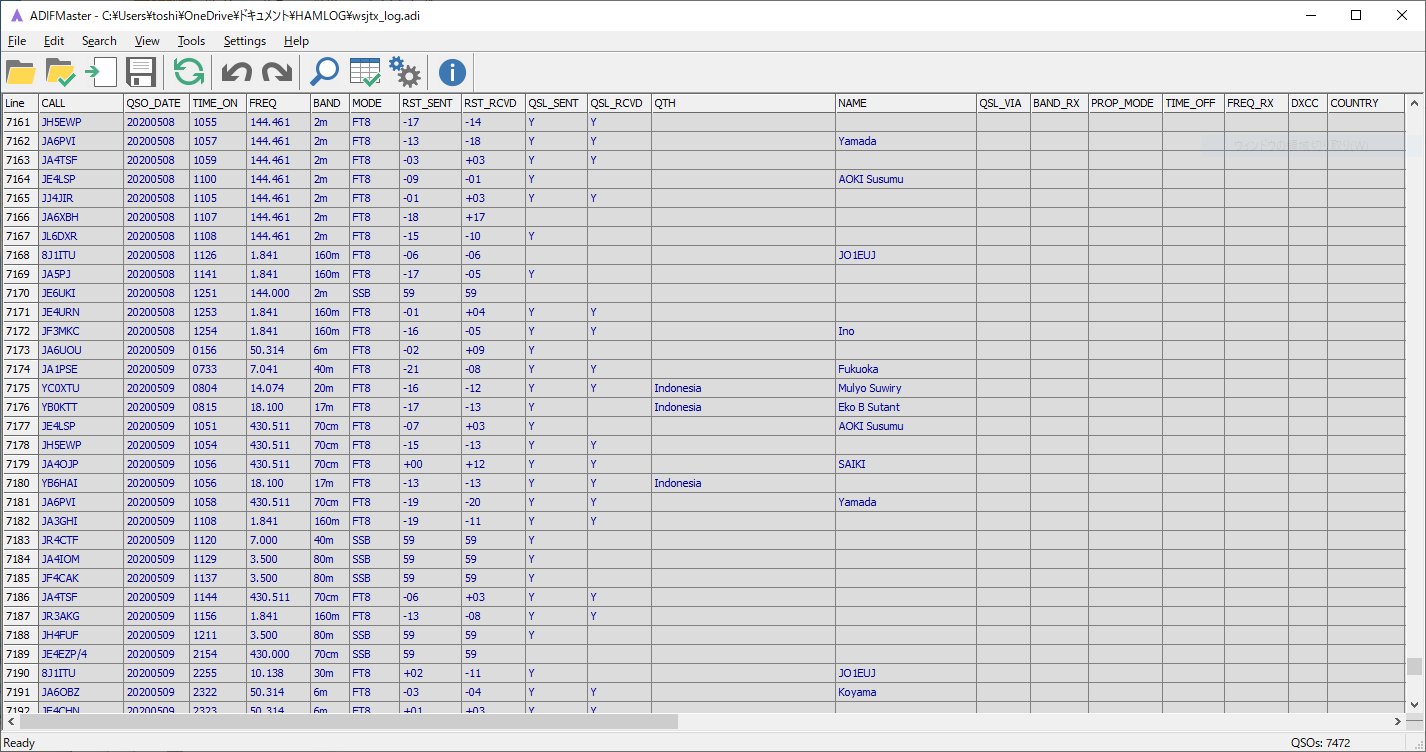Select the line number 7170 cell
The width and height of the screenshot is (1426, 752).
20,293
